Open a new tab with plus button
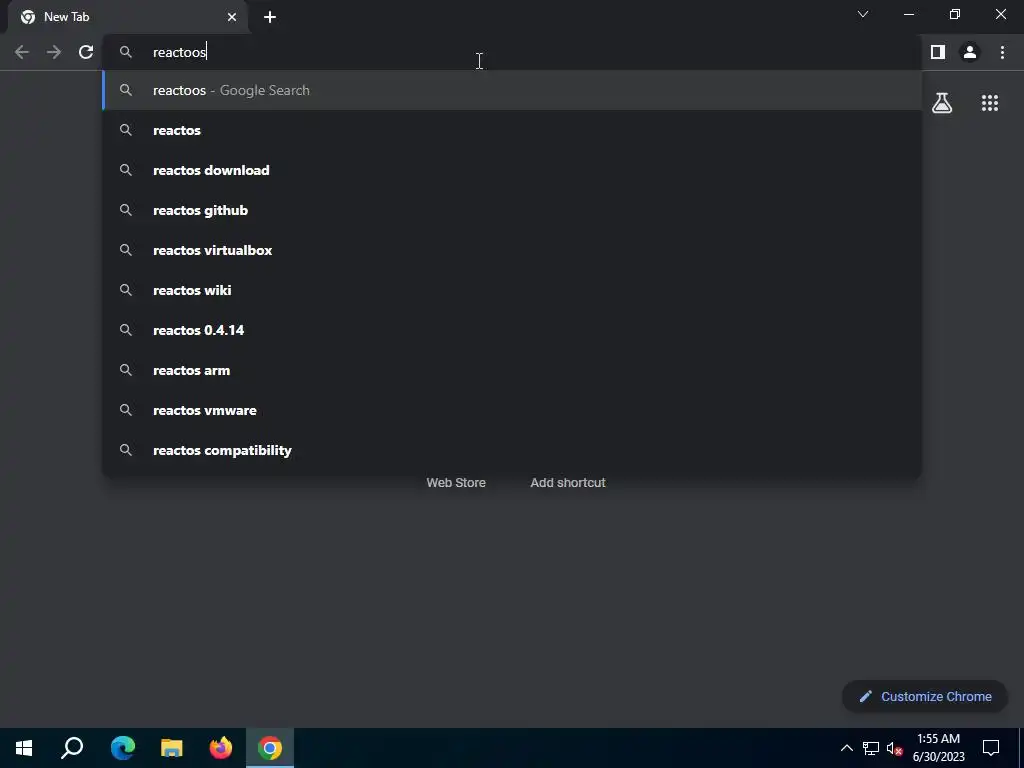 point(270,17)
